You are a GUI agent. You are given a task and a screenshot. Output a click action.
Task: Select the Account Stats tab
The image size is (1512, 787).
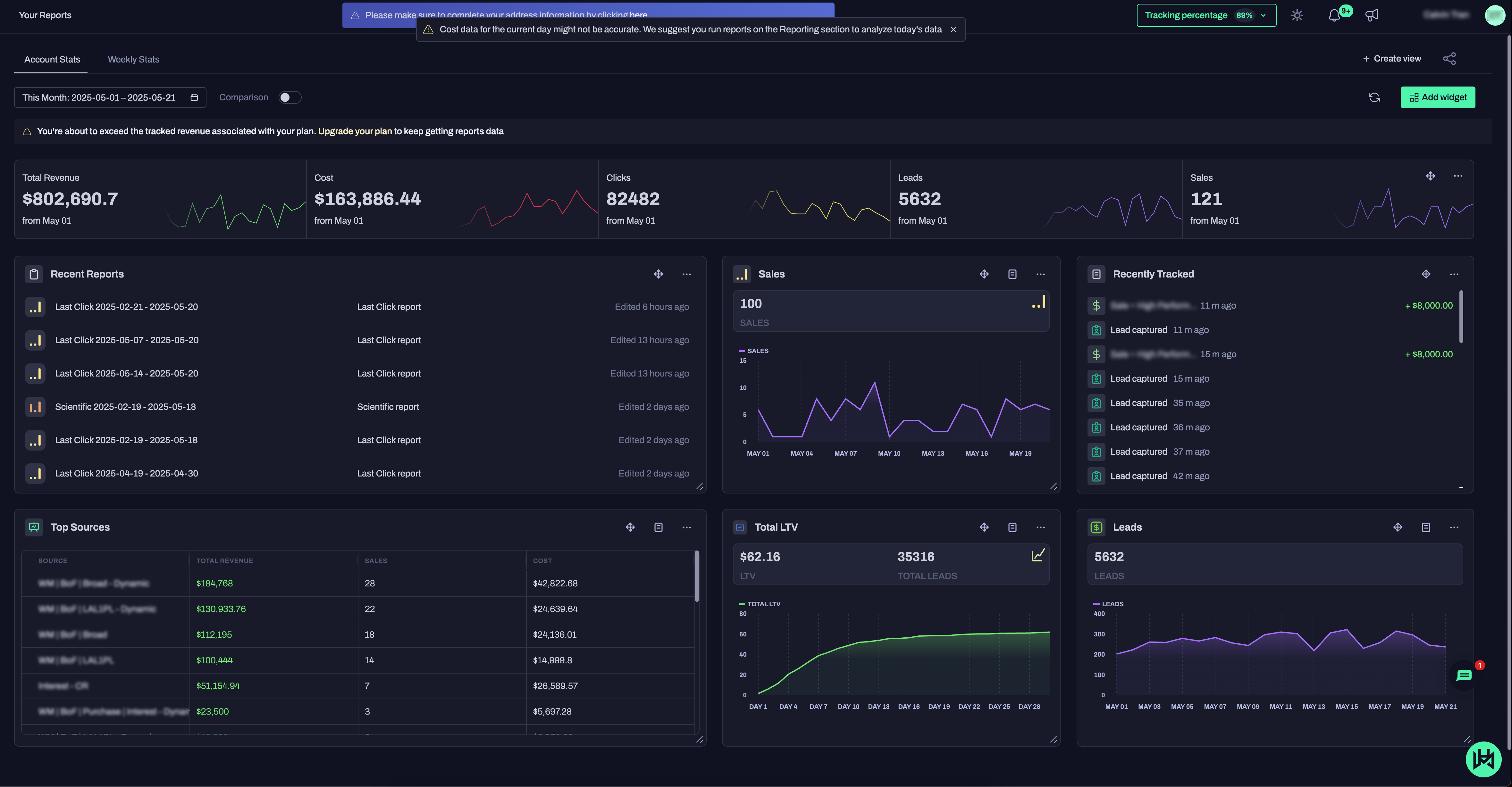(x=52, y=59)
